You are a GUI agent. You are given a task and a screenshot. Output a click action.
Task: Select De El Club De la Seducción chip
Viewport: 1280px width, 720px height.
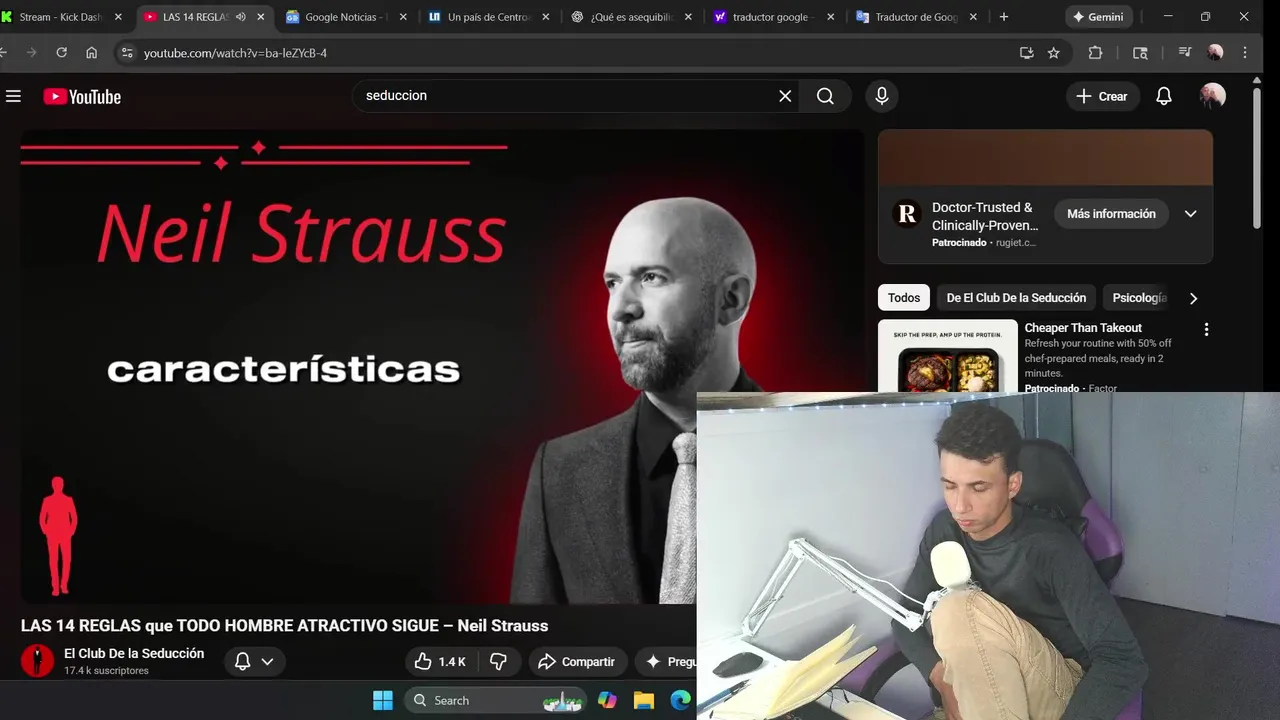pyautogui.click(x=1016, y=298)
